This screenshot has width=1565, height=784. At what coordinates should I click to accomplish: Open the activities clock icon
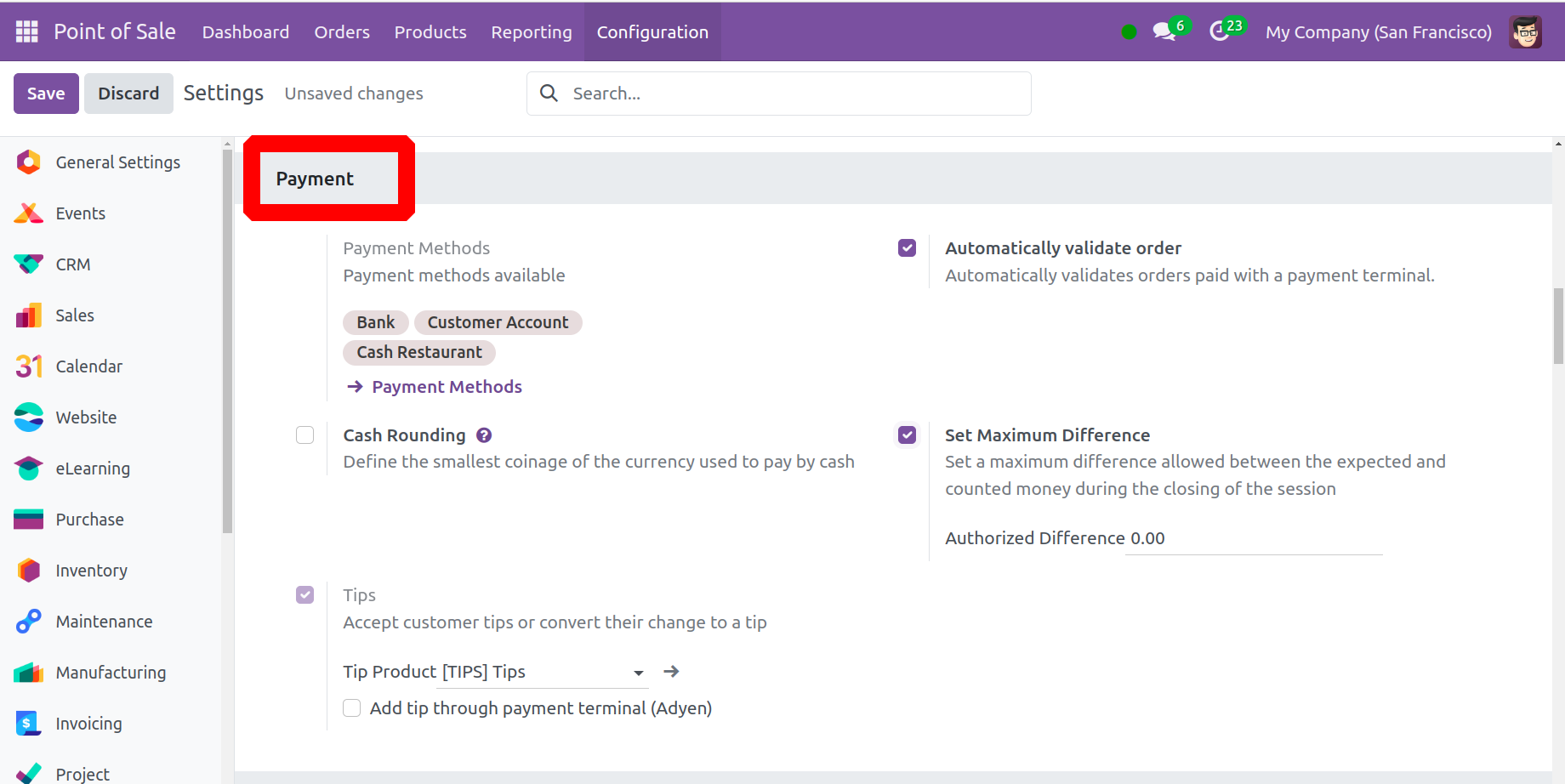[x=1220, y=32]
